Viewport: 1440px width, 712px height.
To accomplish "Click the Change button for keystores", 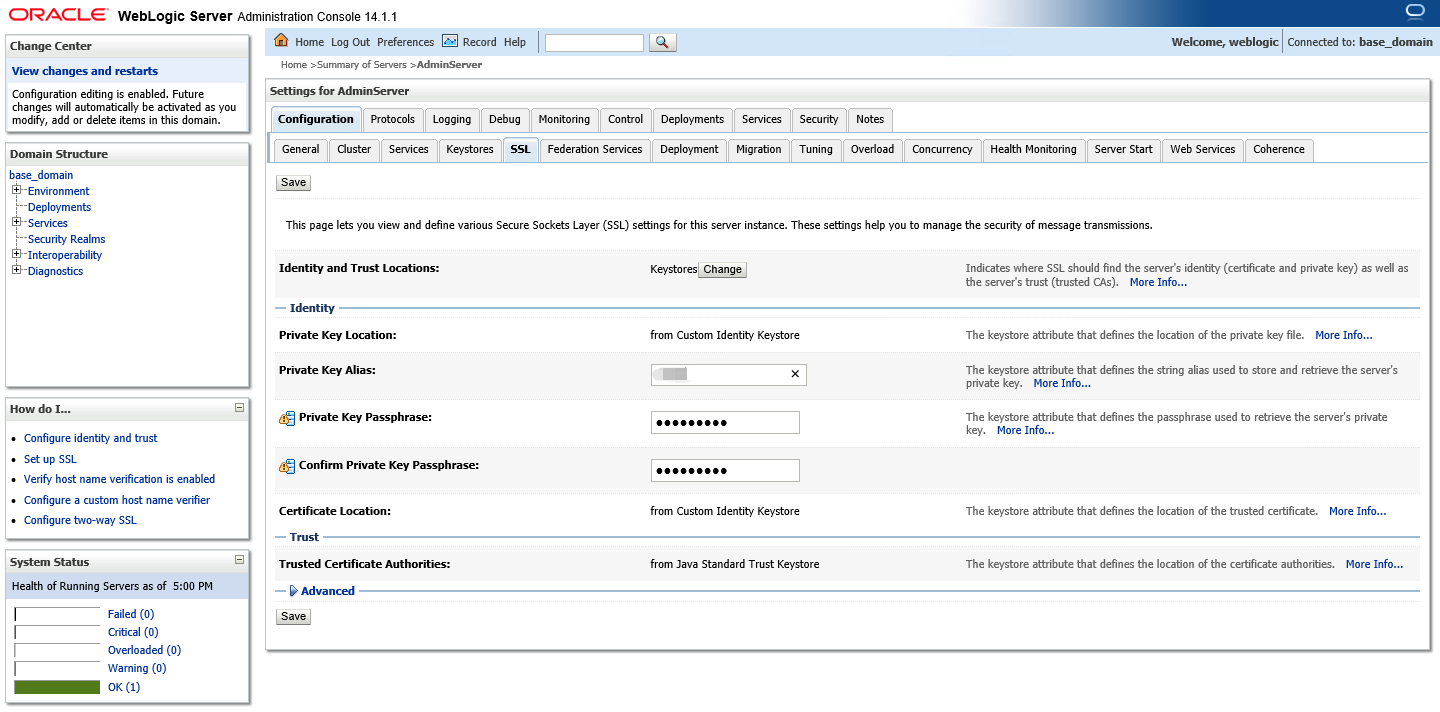I will (722, 269).
